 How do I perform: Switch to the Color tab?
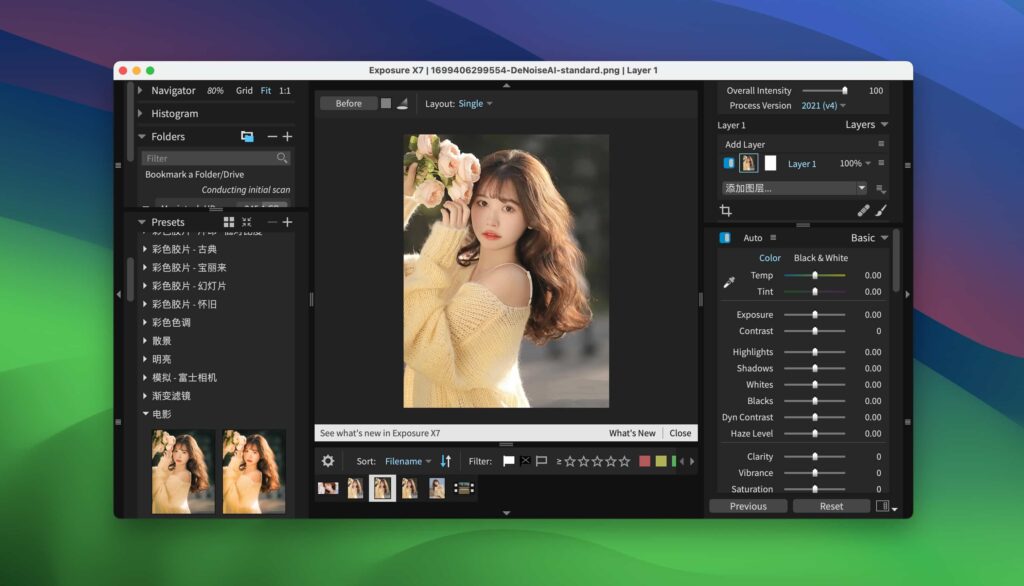769,257
